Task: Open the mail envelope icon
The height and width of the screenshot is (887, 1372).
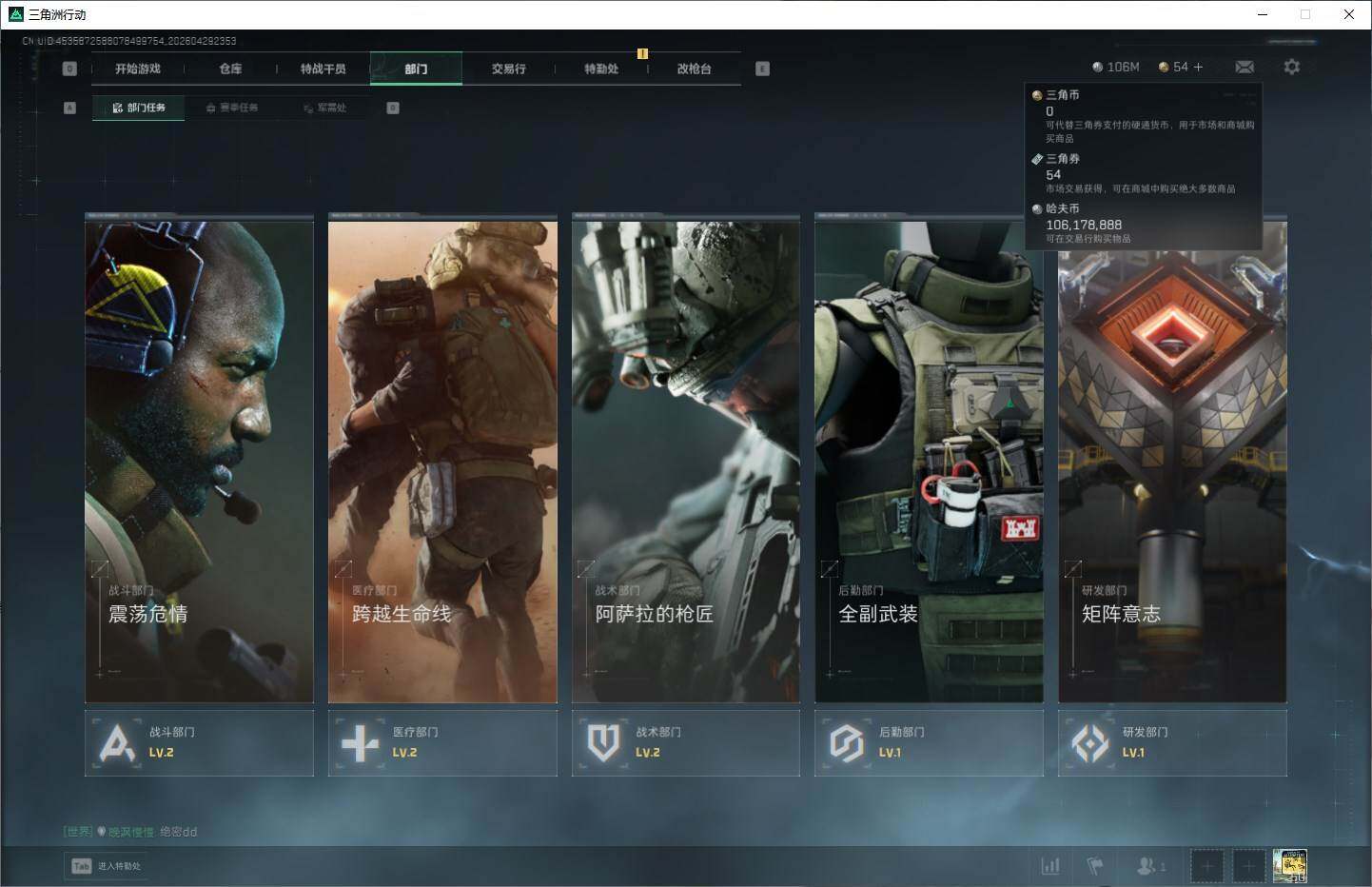Action: tap(1244, 68)
